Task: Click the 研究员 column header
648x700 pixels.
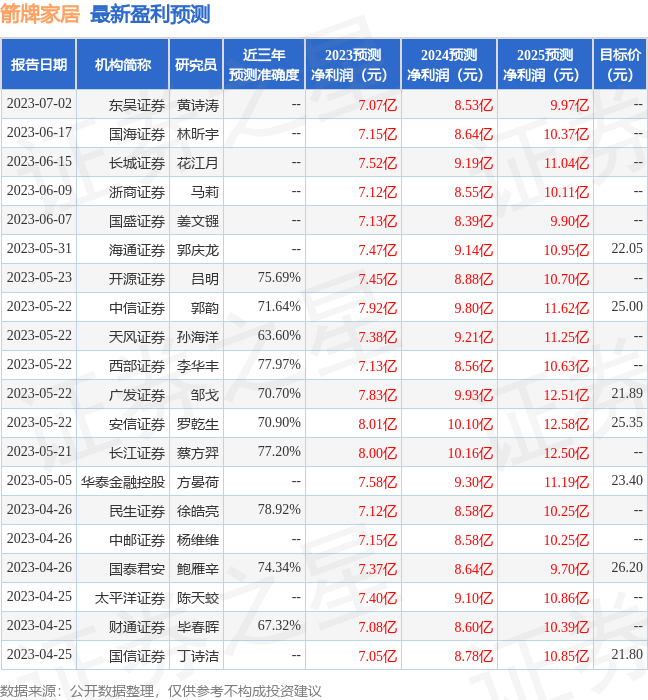Action: [x=196, y=65]
